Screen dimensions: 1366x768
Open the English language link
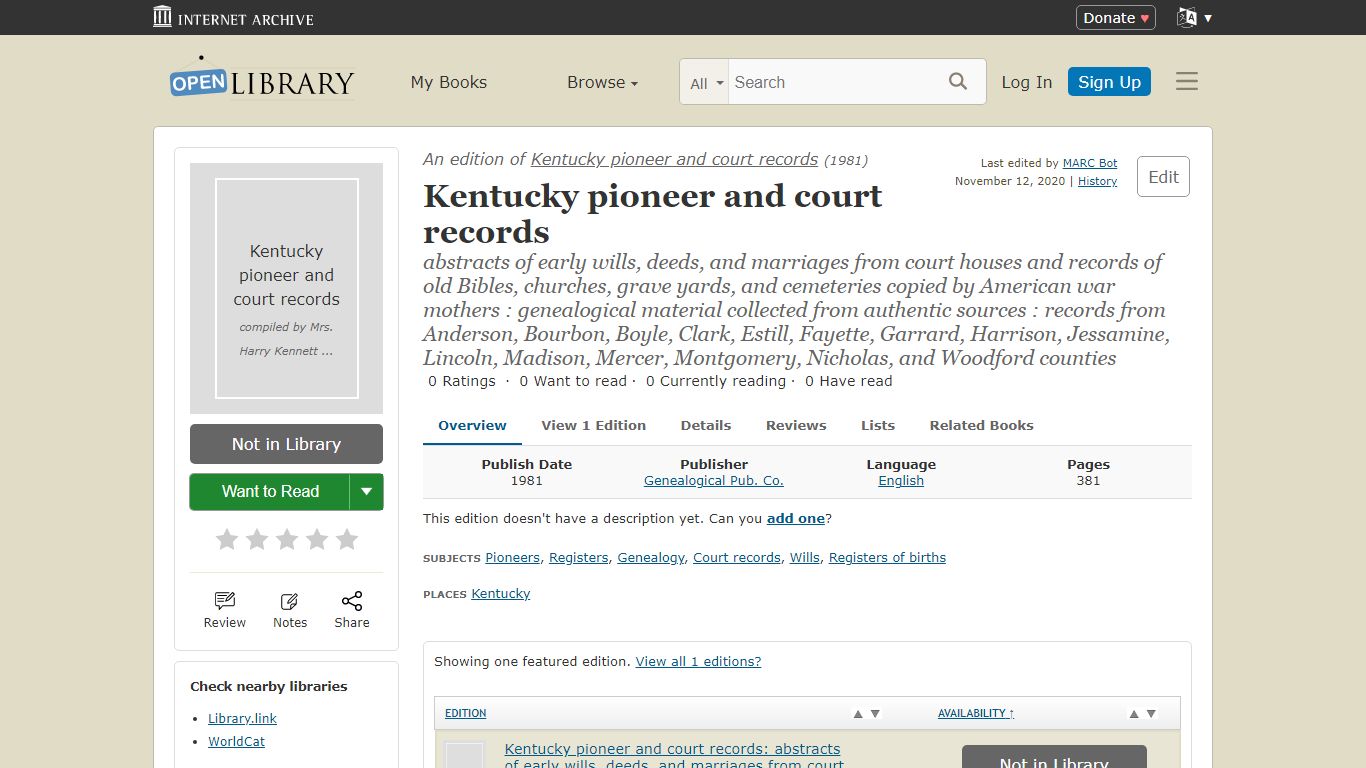coord(901,481)
